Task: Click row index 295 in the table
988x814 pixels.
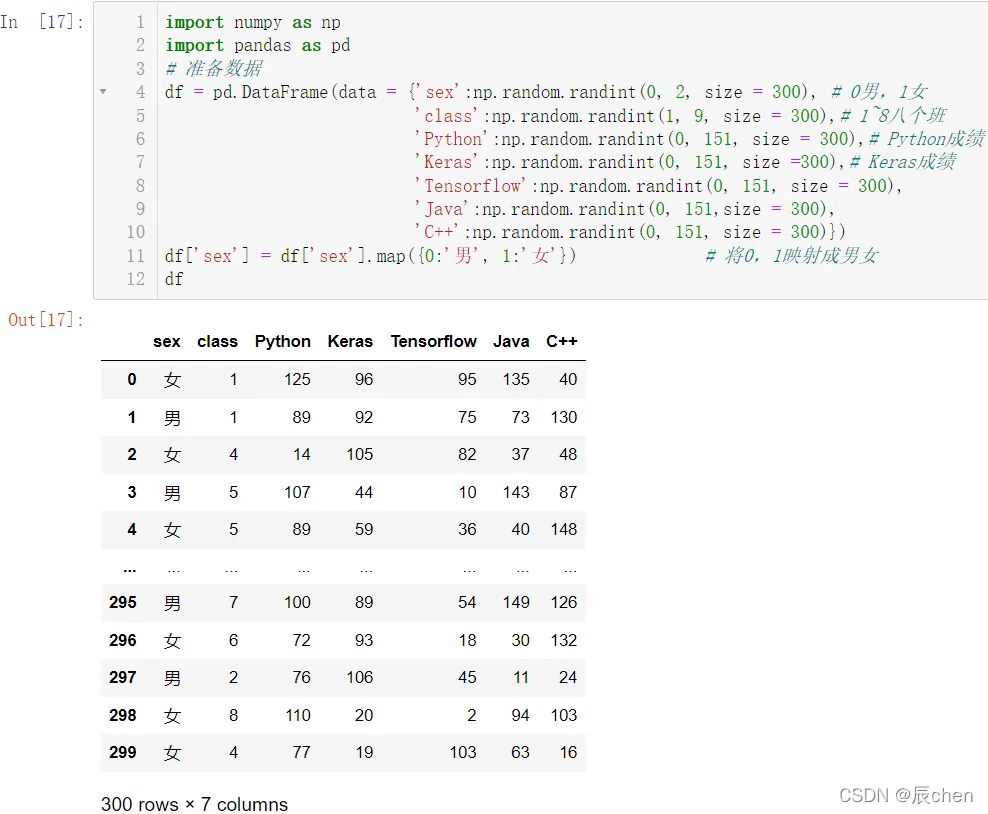Action: pos(123,602)
